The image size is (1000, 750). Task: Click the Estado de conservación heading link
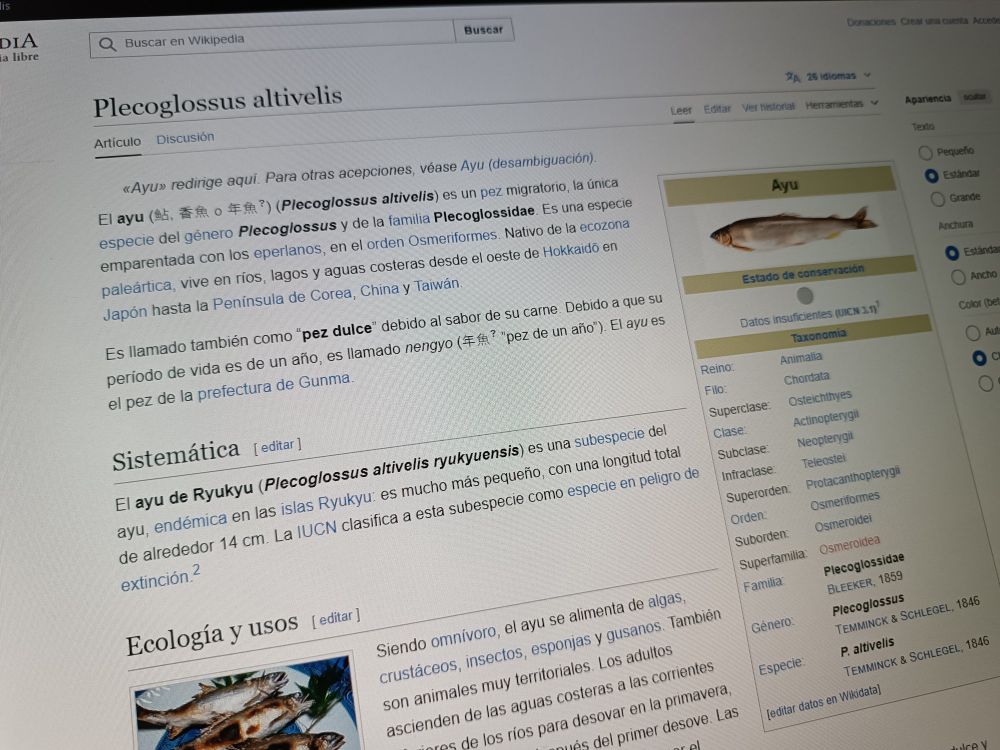(803, 274)
